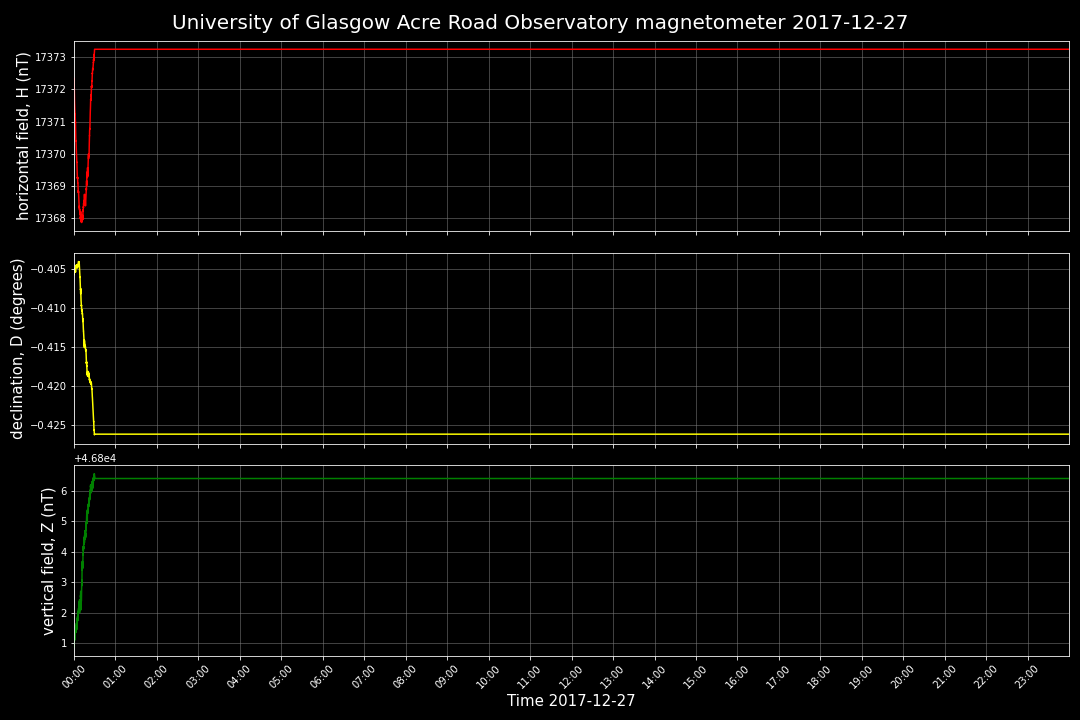Click the −0.405 declination tick label
Screen dimensions: 1080x720
[48, 269]
